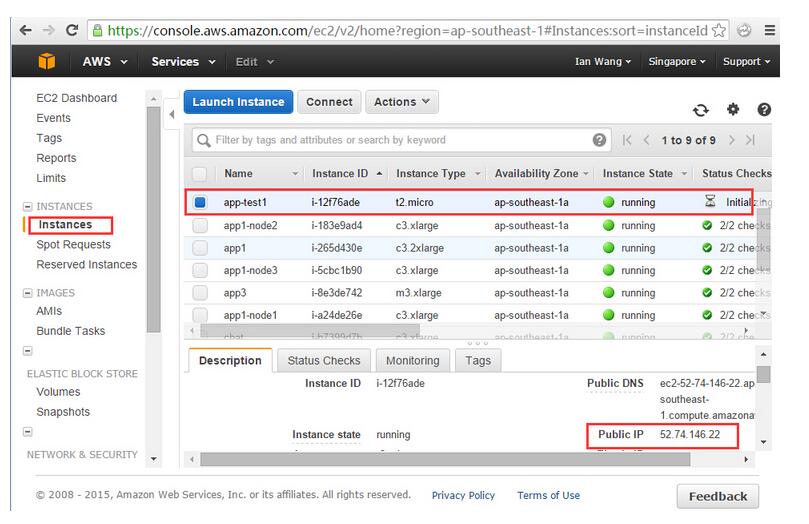Collapse the IMAGES section in the sidebar
This screenshot has width=809, height=524.
28,293
